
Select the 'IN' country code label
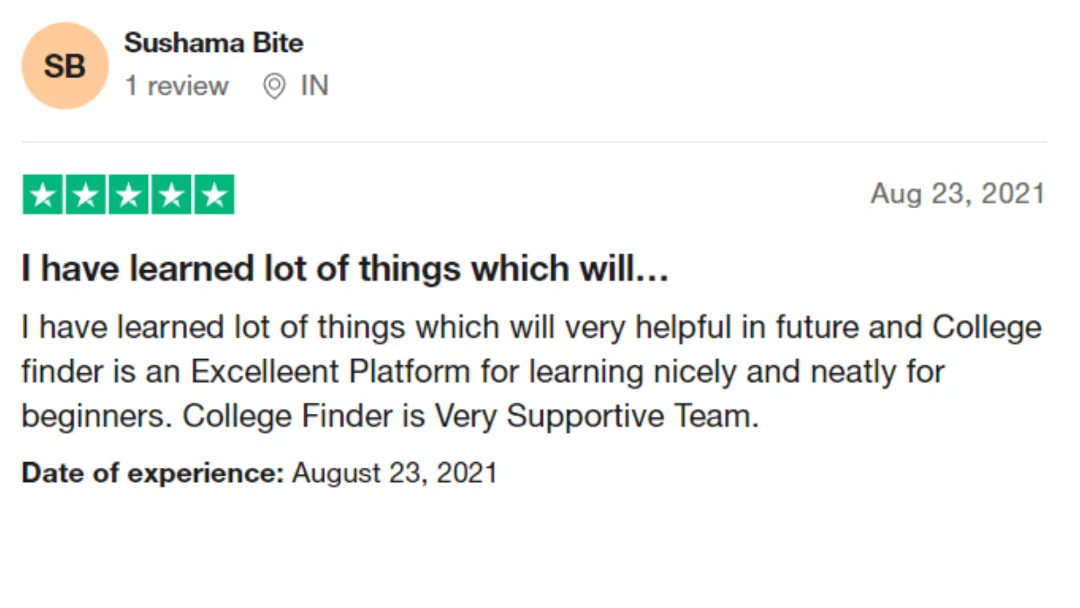[315, 86]
